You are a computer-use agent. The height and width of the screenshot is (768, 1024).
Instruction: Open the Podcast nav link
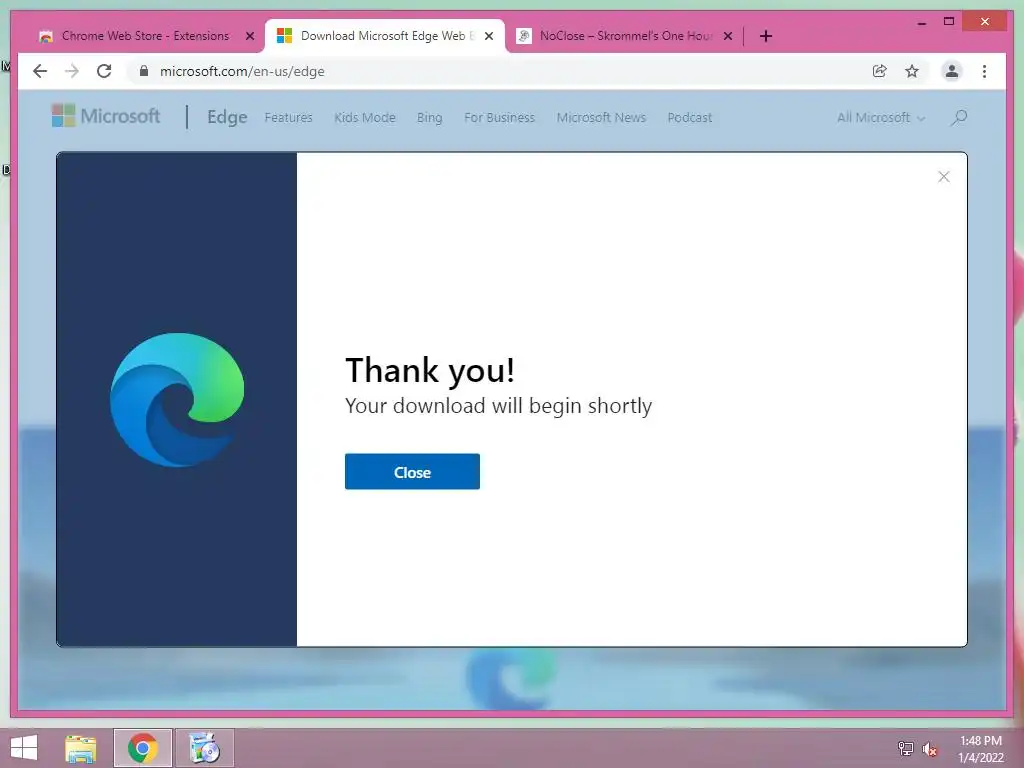689,118
